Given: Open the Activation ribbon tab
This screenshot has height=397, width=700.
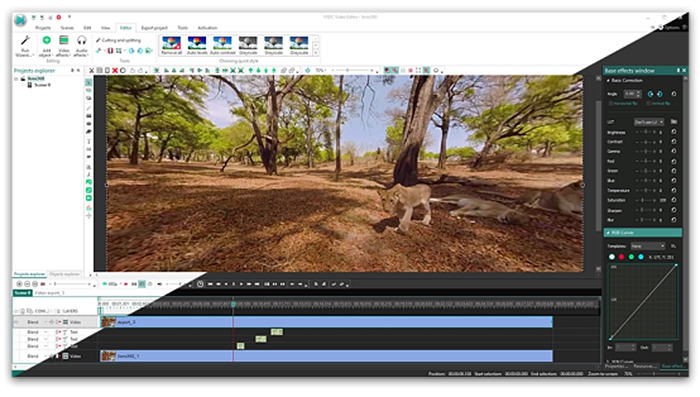Looking at the screenshot, I should pos(207,28).
